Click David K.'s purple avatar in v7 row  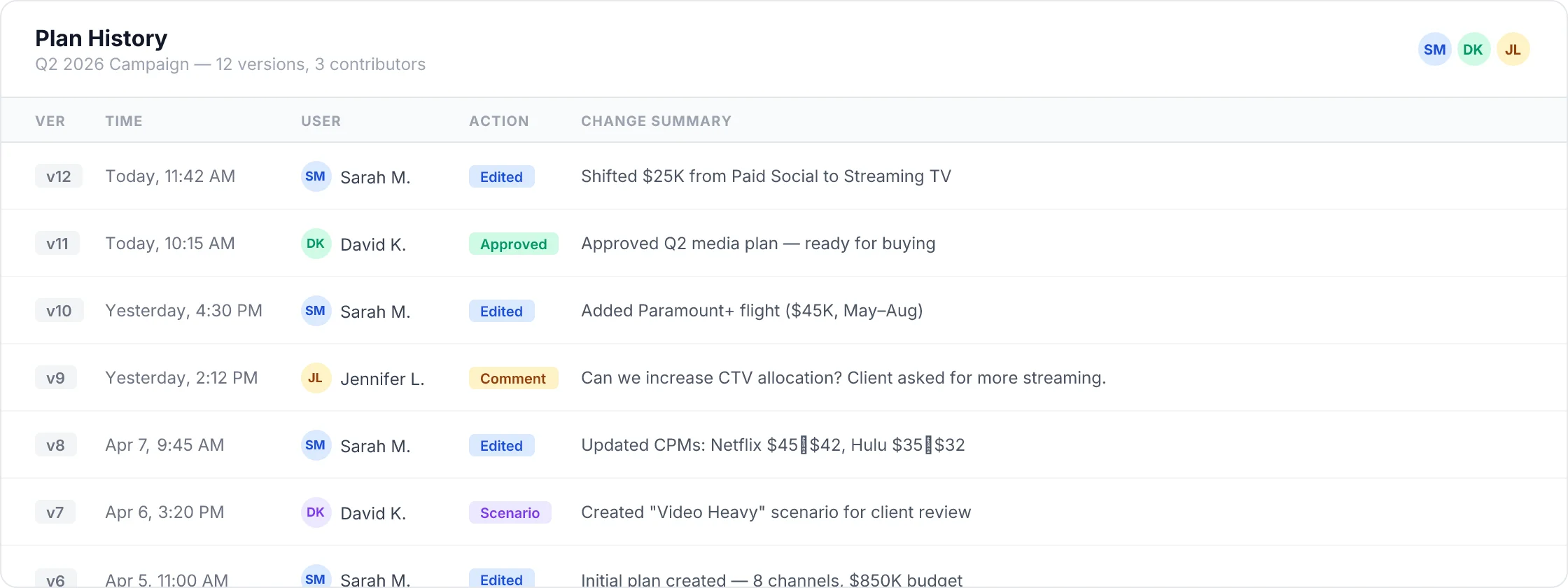click(x=316, y=512)
